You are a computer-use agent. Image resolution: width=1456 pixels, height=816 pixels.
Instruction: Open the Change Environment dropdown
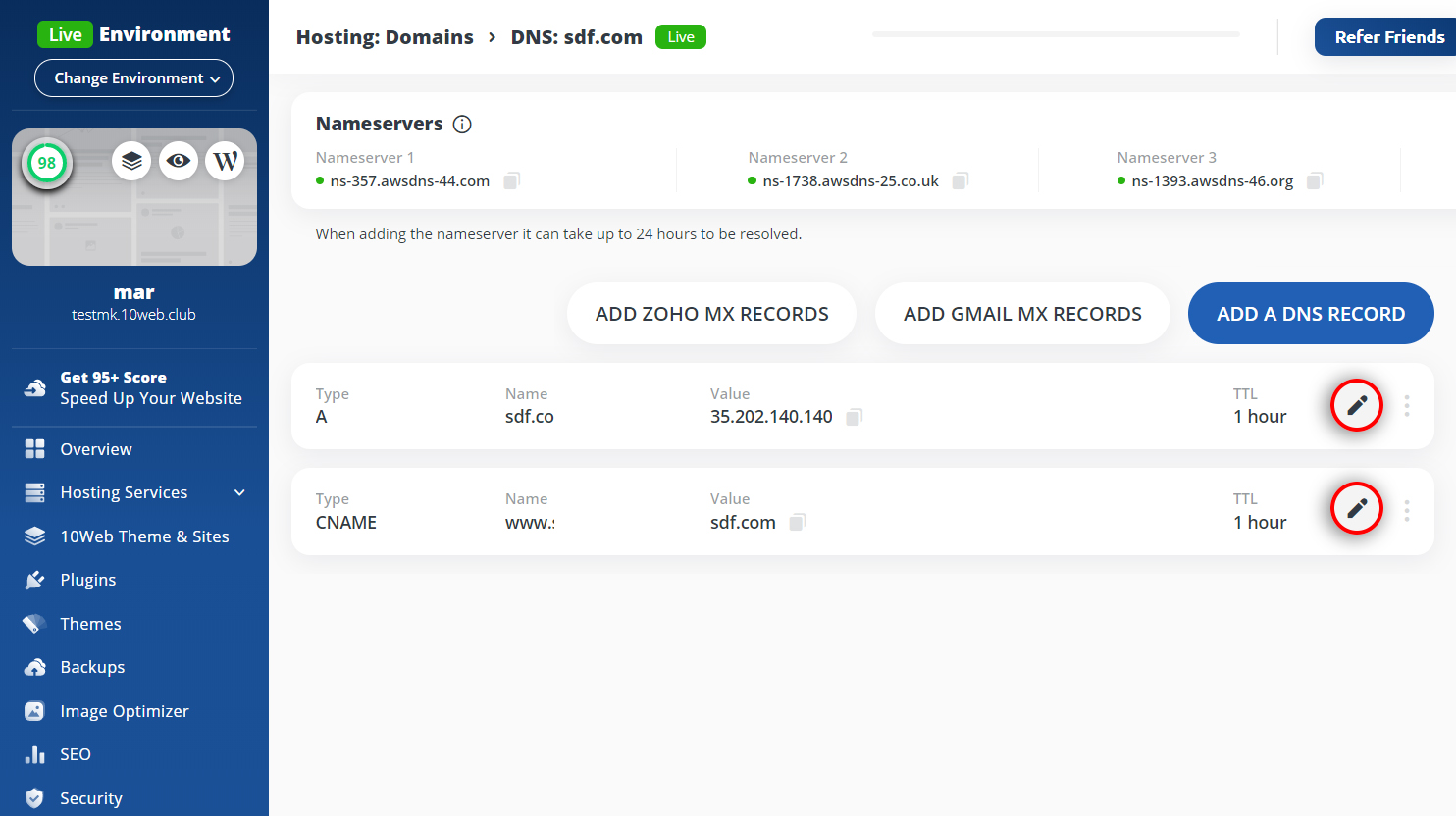[x=133, y=78]
